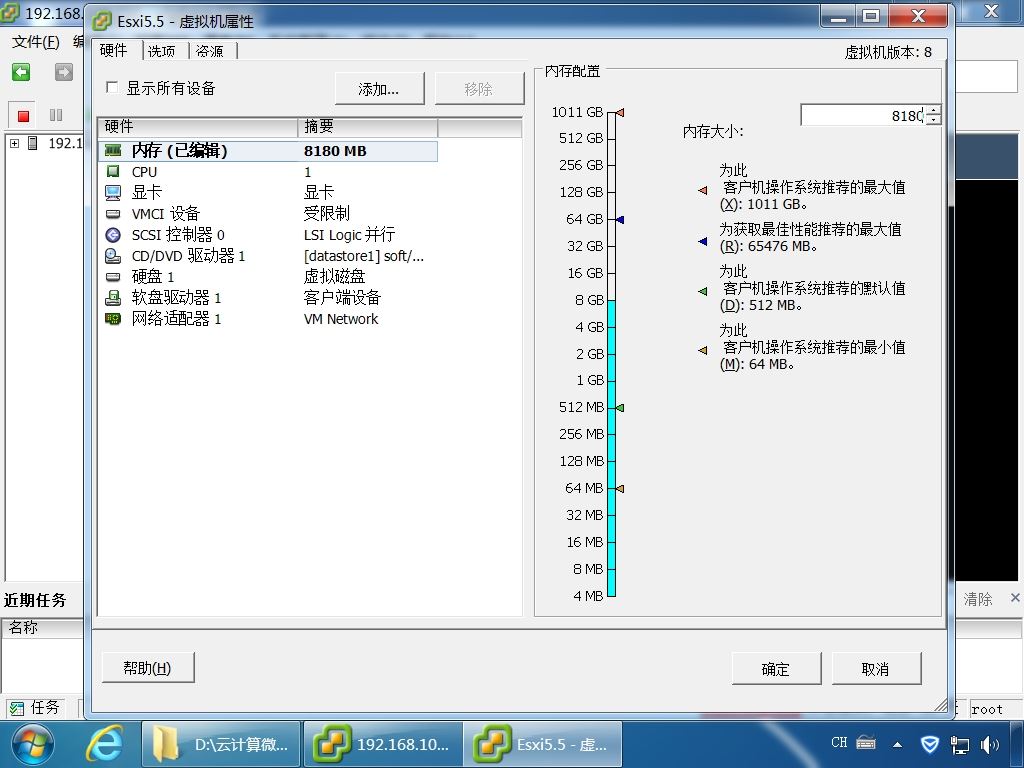Switch to the 选项 tab
This screenshot has height=768, width=1024.
click(162, 51)
